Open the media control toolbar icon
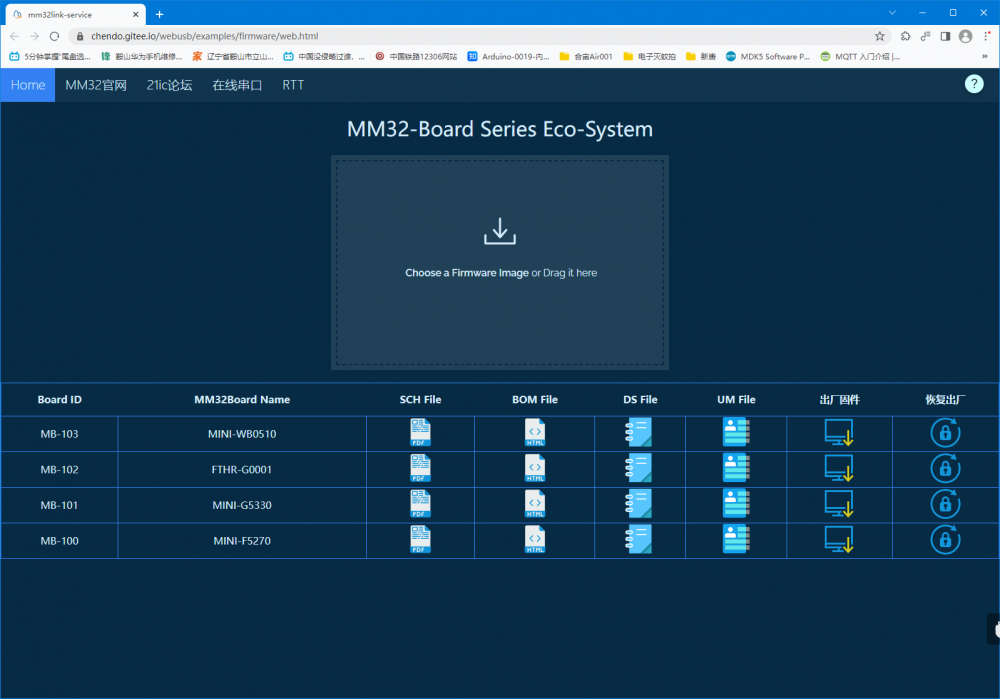This screenshot has height=699, width=1000. 925,36
